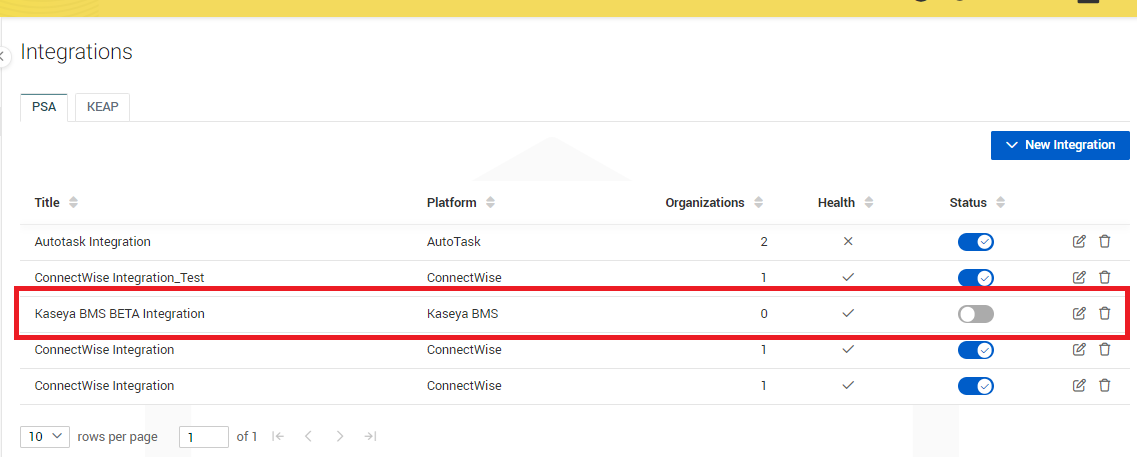The height and width of the screenshot is (457, 1137).
Task: Open the rows per page dropdown
Action: pos(45,436)
